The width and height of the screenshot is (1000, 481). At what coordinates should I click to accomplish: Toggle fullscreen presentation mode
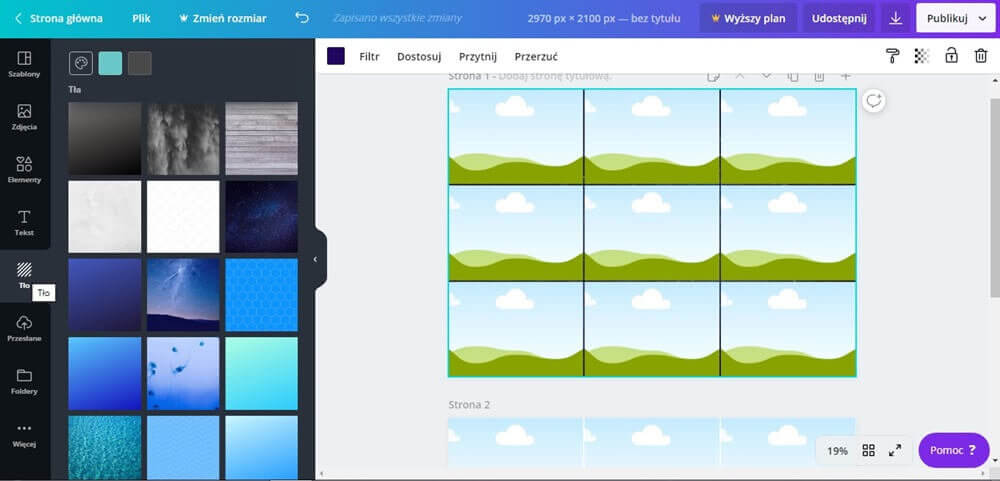point(895,451)
